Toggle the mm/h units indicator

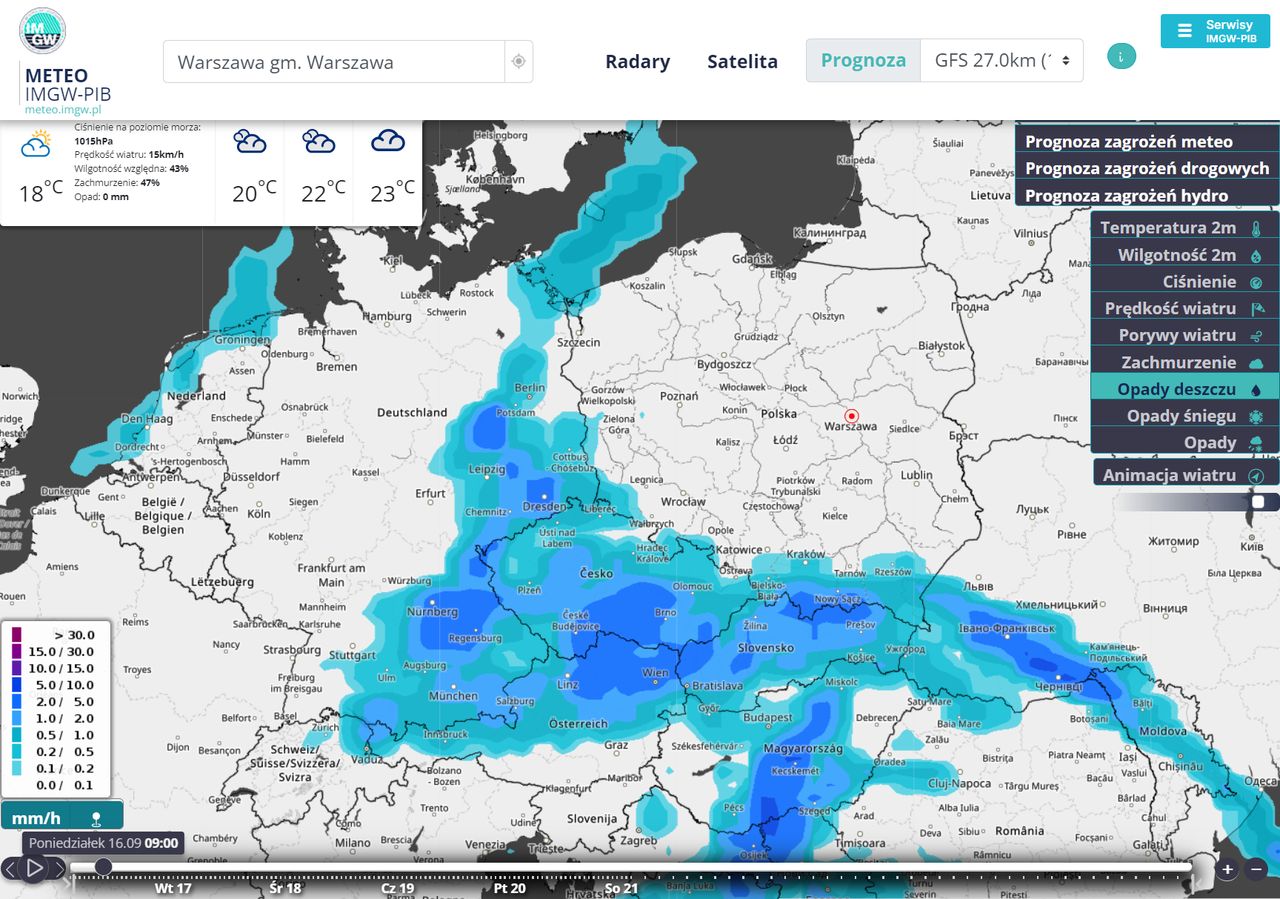[x=62, y=817]
